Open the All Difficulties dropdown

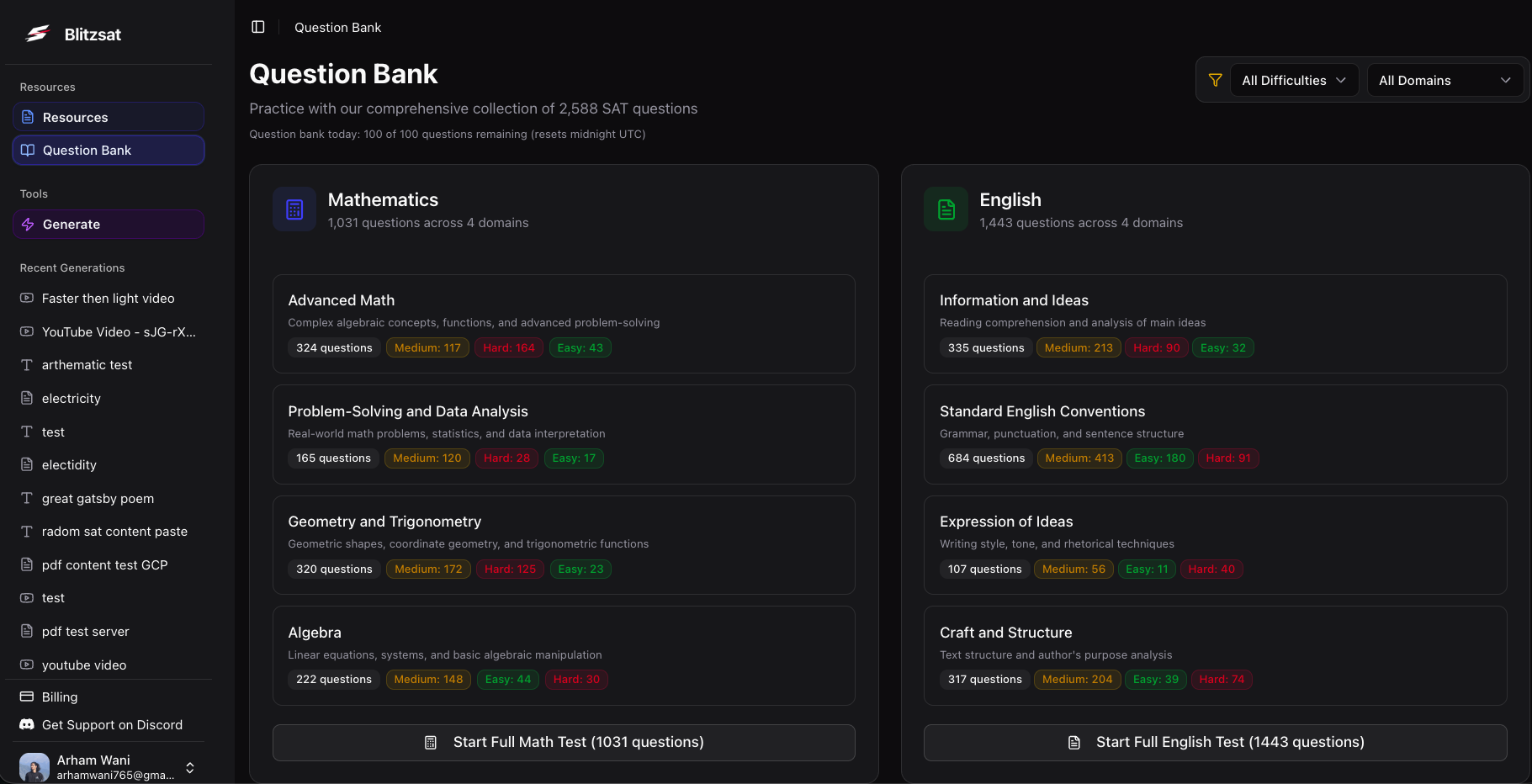pos(1294,80)
